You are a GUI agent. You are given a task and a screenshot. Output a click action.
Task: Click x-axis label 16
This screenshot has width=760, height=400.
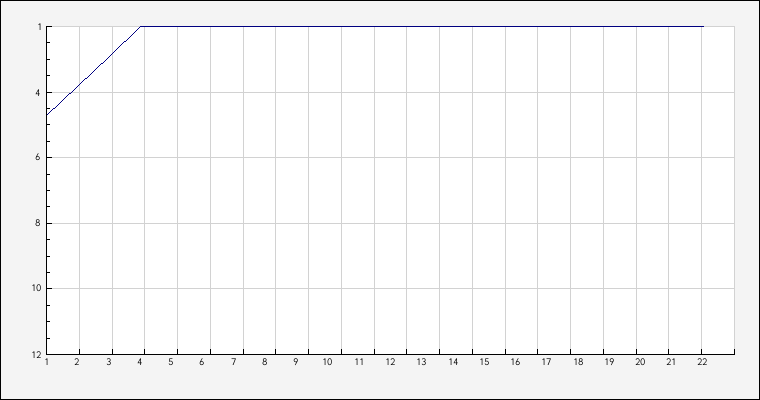(x=515, y=362)
